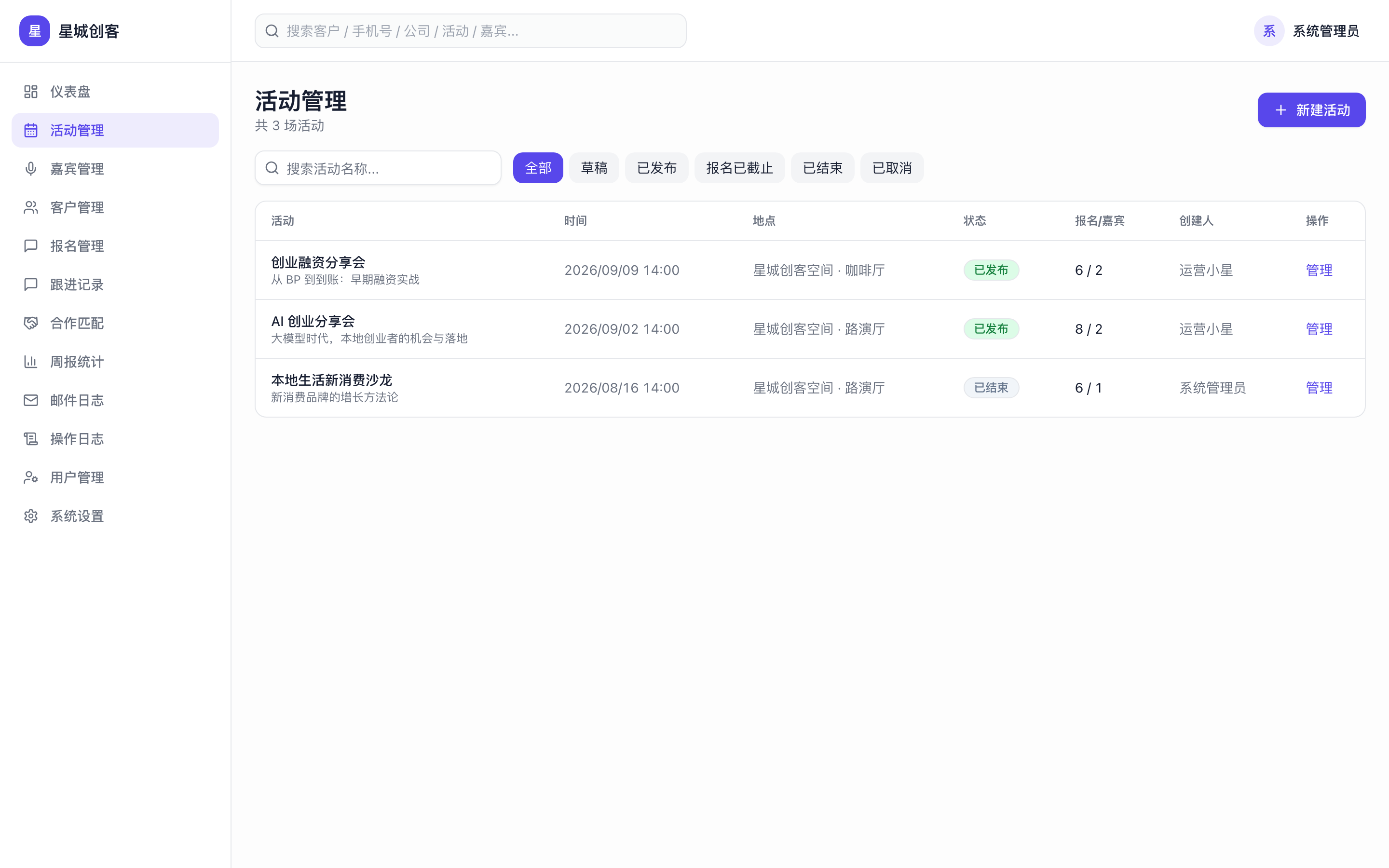Open 操作日志 page
The width and height of the screenshot is (1389, 868).
[115, 439]
